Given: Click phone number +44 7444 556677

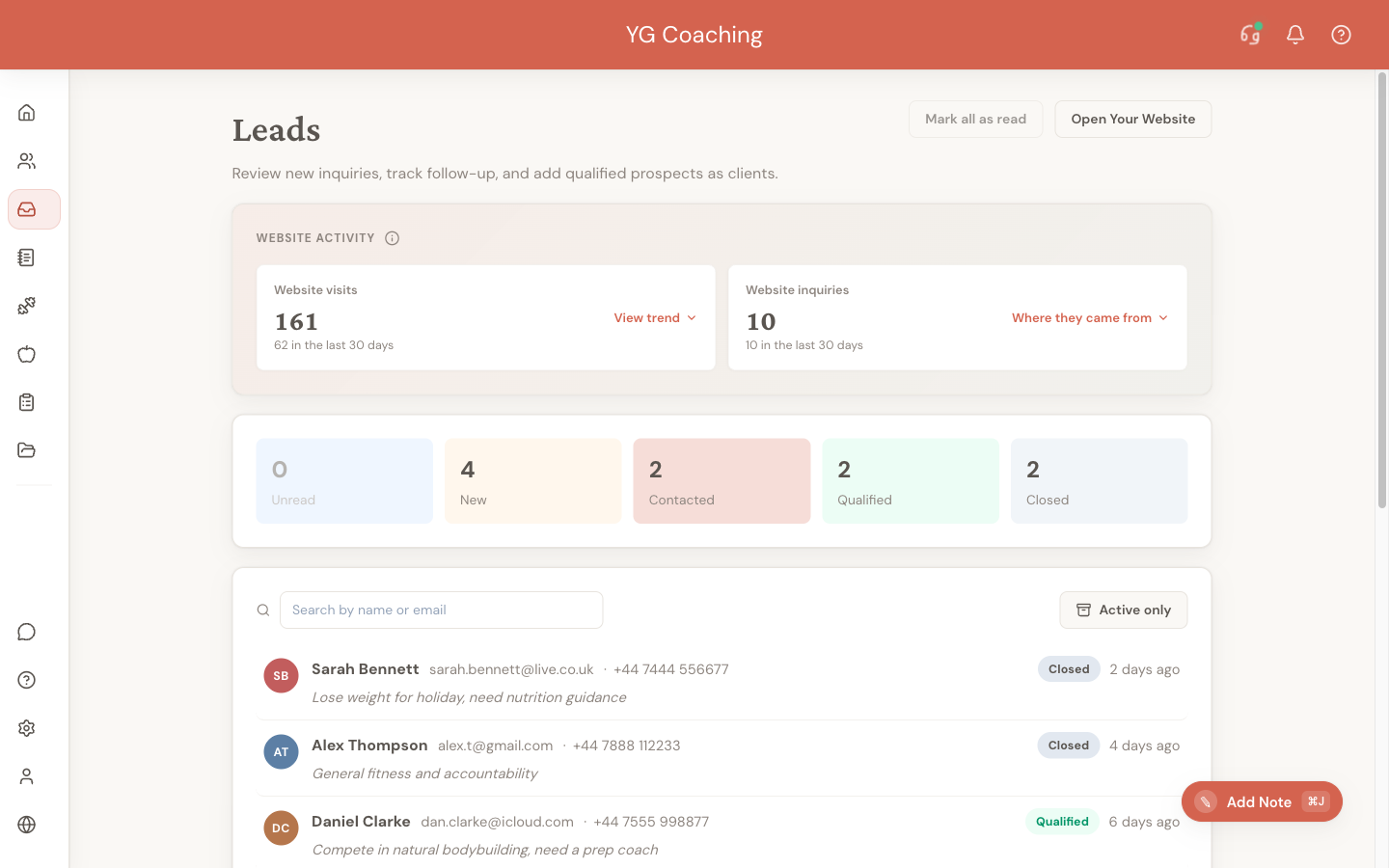Looking at the screenshot, I should [x=670, y=669].
